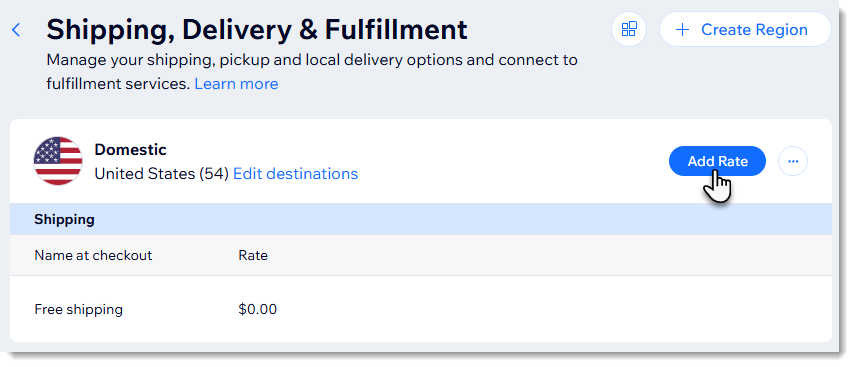This screenshot has width=854, height=367.
Task: Click the Shipping, Delivery & Fulfillment heading
Action: tap(257, 29)
